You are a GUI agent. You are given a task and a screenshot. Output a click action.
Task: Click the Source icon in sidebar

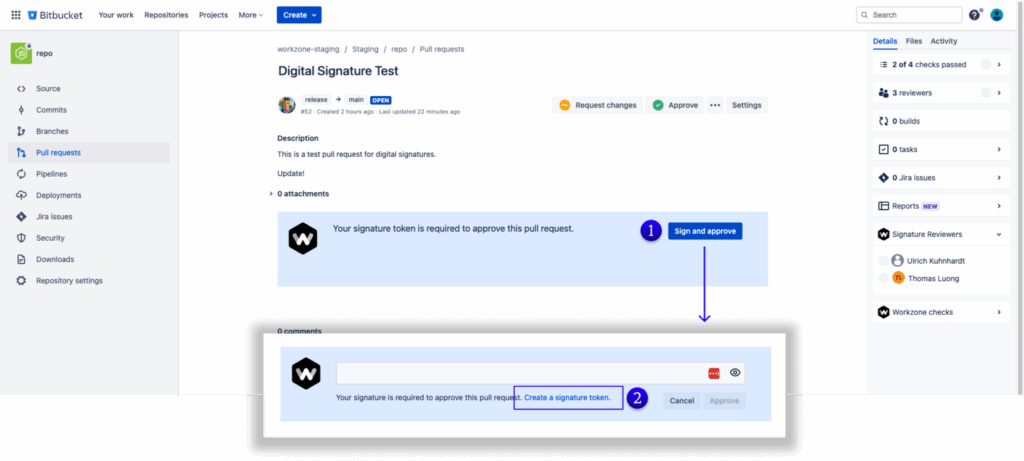pyautogui.click(x=21, y=89)
